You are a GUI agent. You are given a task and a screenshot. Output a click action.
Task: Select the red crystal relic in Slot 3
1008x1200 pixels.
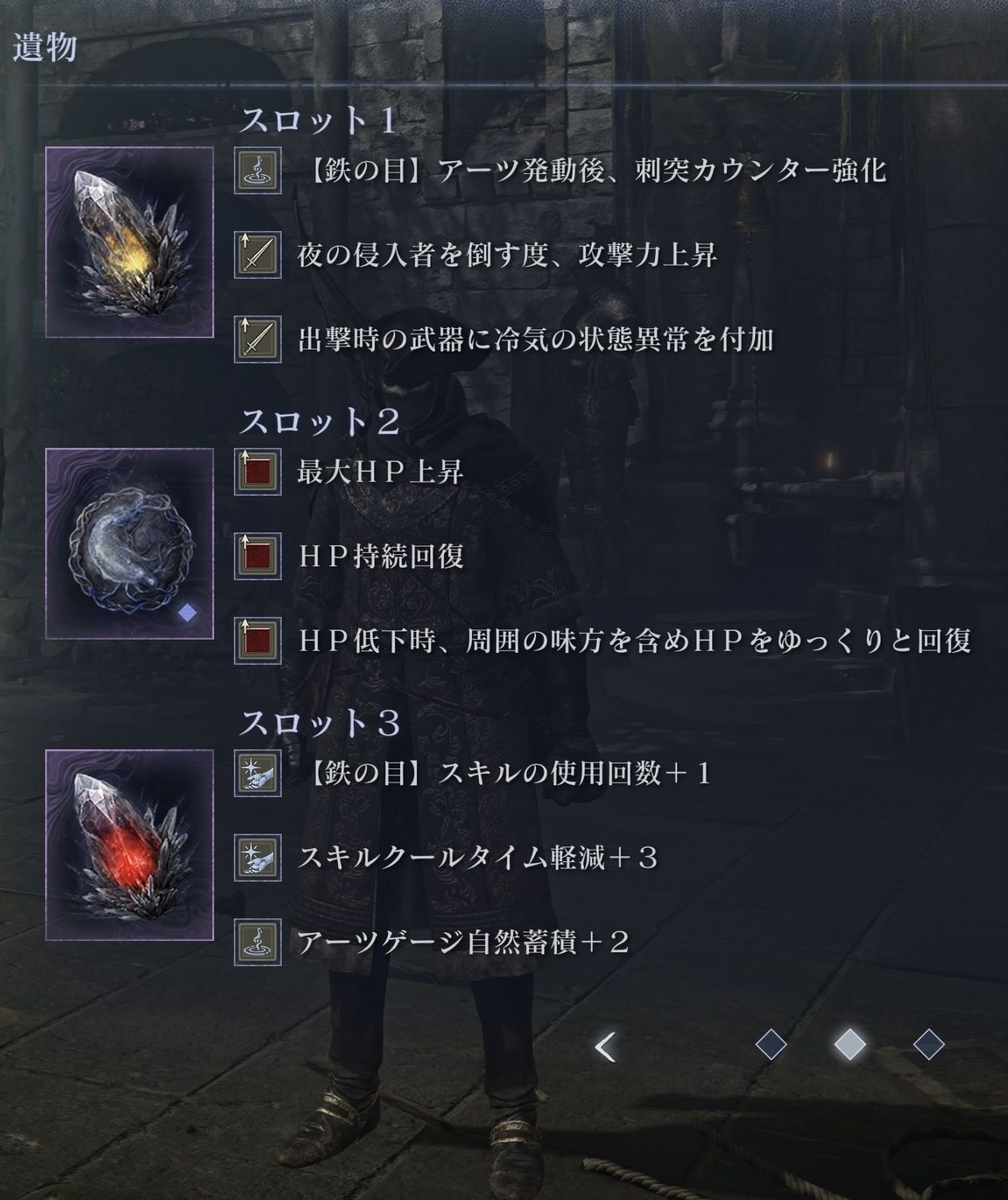pyautogui.click(x=130, y=845)
